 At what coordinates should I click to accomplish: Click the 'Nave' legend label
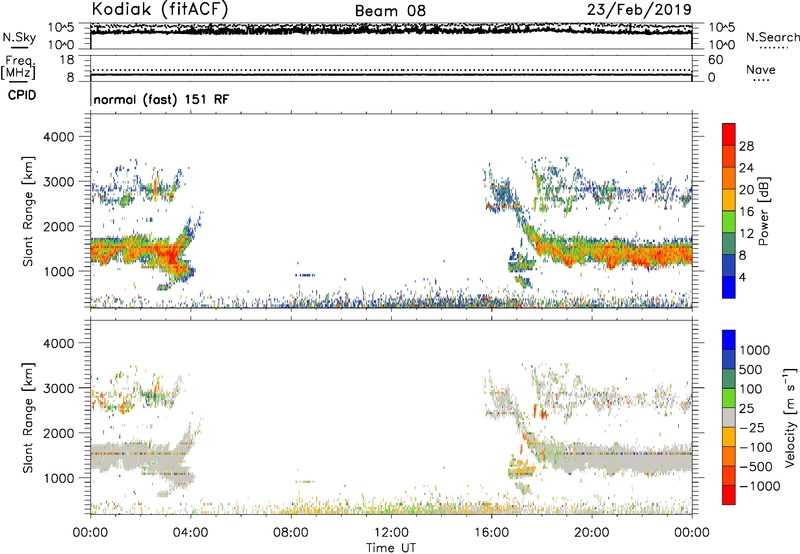(761, 69)
